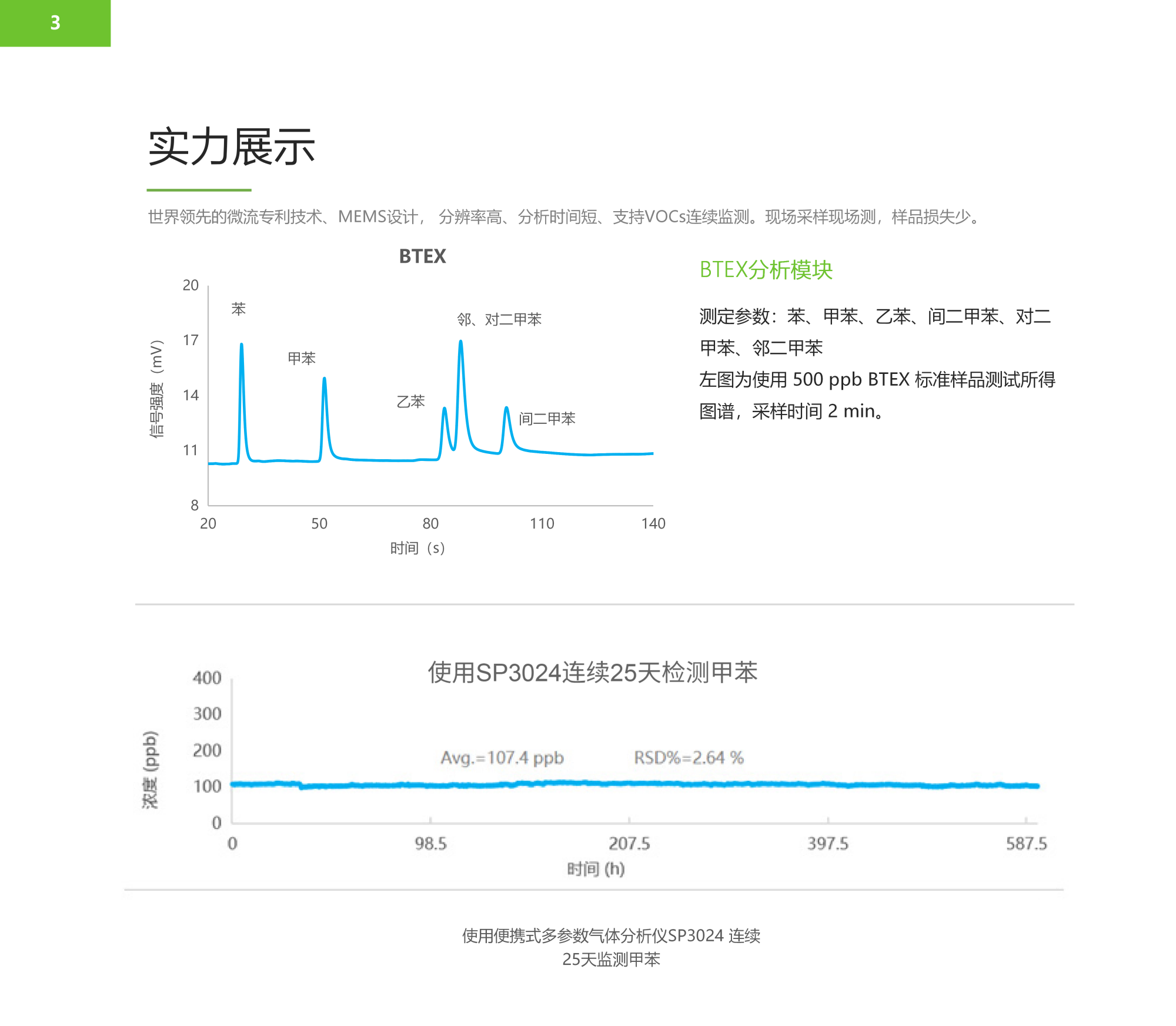This screenshot has width=1176, height=1026.
Task: Click the y-axis value 8 in BTEX chart
Action: pyautogui.click(x=195, y=505)
